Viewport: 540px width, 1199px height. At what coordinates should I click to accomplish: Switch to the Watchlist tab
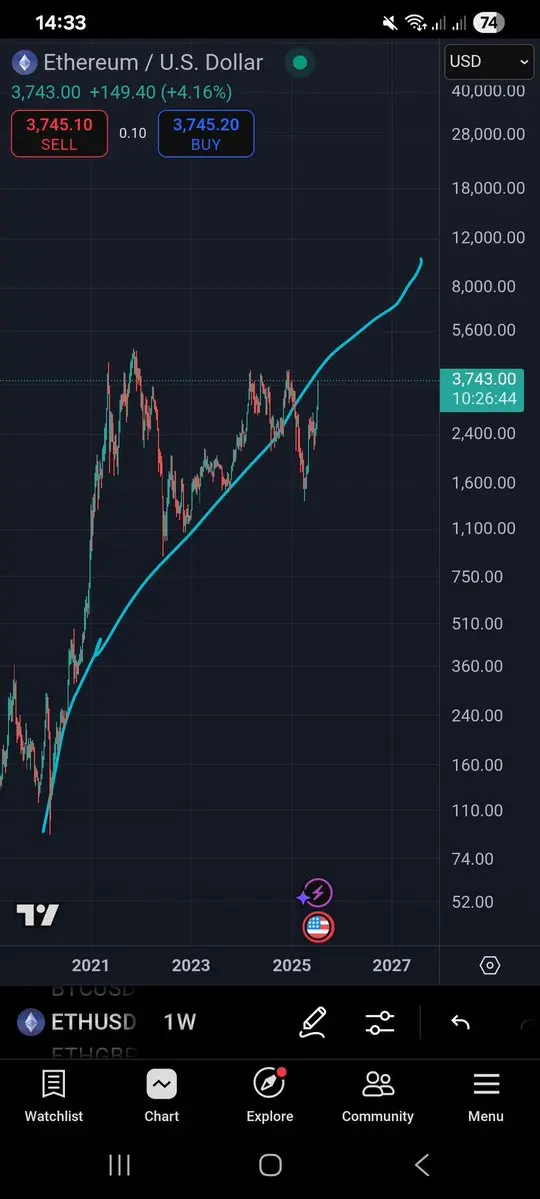[x=54, y=1096]
